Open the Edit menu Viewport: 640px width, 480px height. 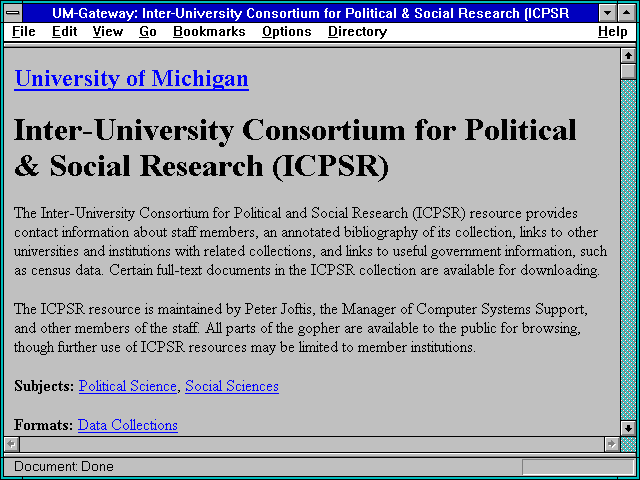click(64, 32)
